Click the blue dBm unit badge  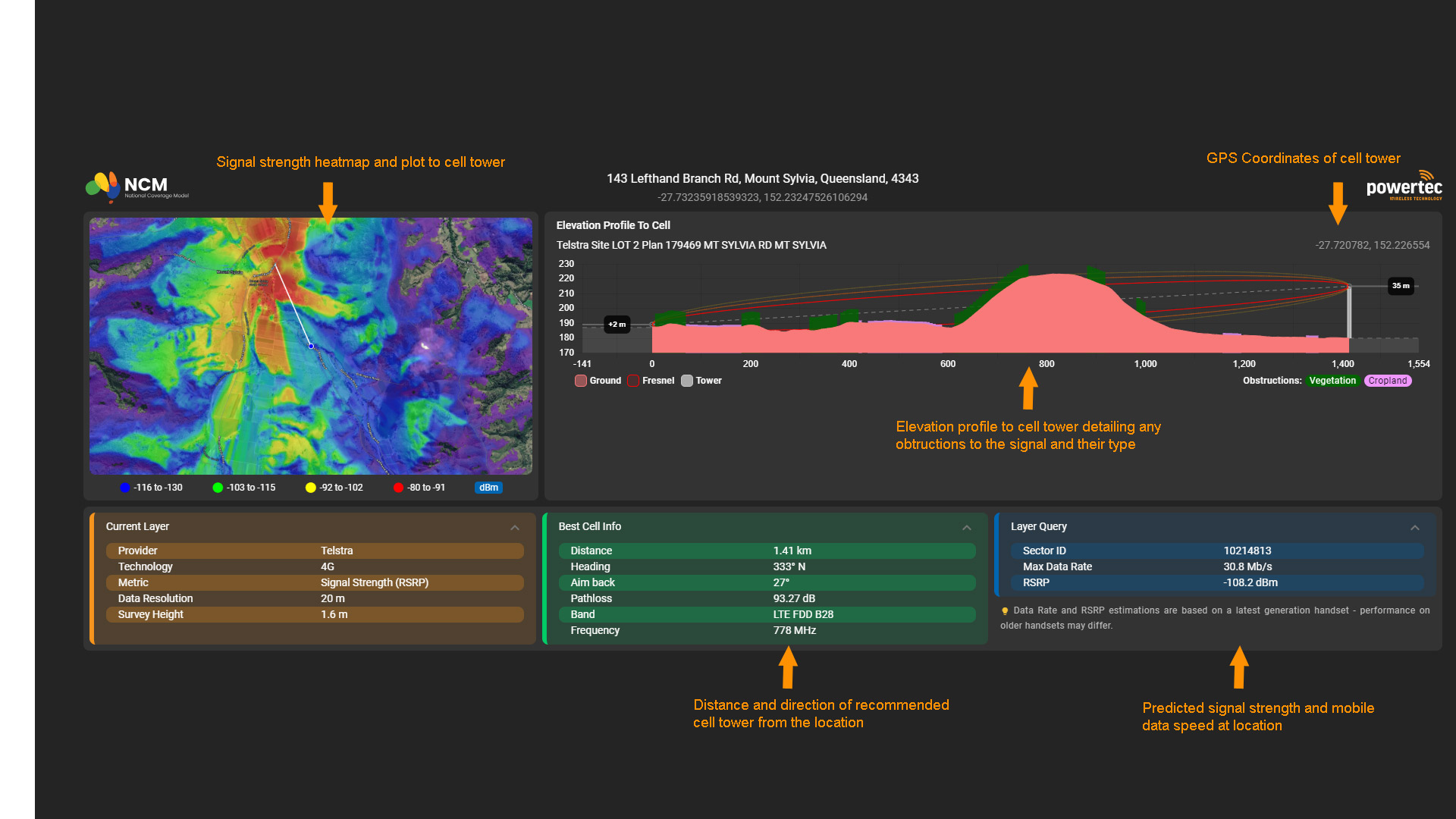click(488, 488)
